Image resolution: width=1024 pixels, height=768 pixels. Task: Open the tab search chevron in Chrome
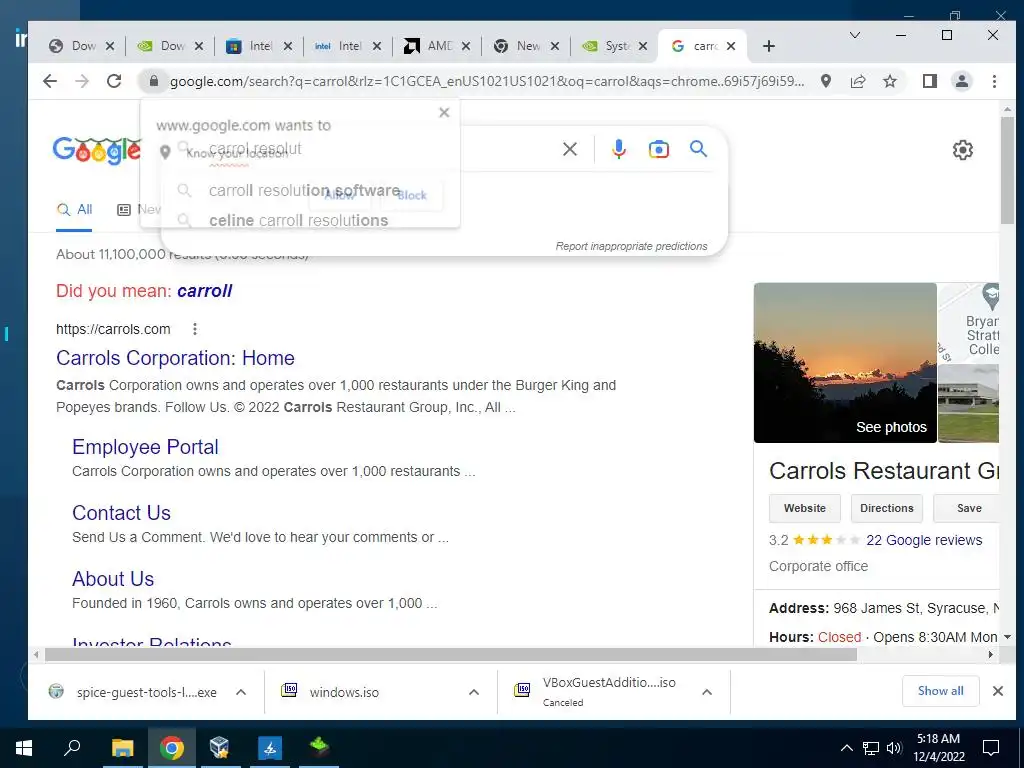[x=854, y=35]
